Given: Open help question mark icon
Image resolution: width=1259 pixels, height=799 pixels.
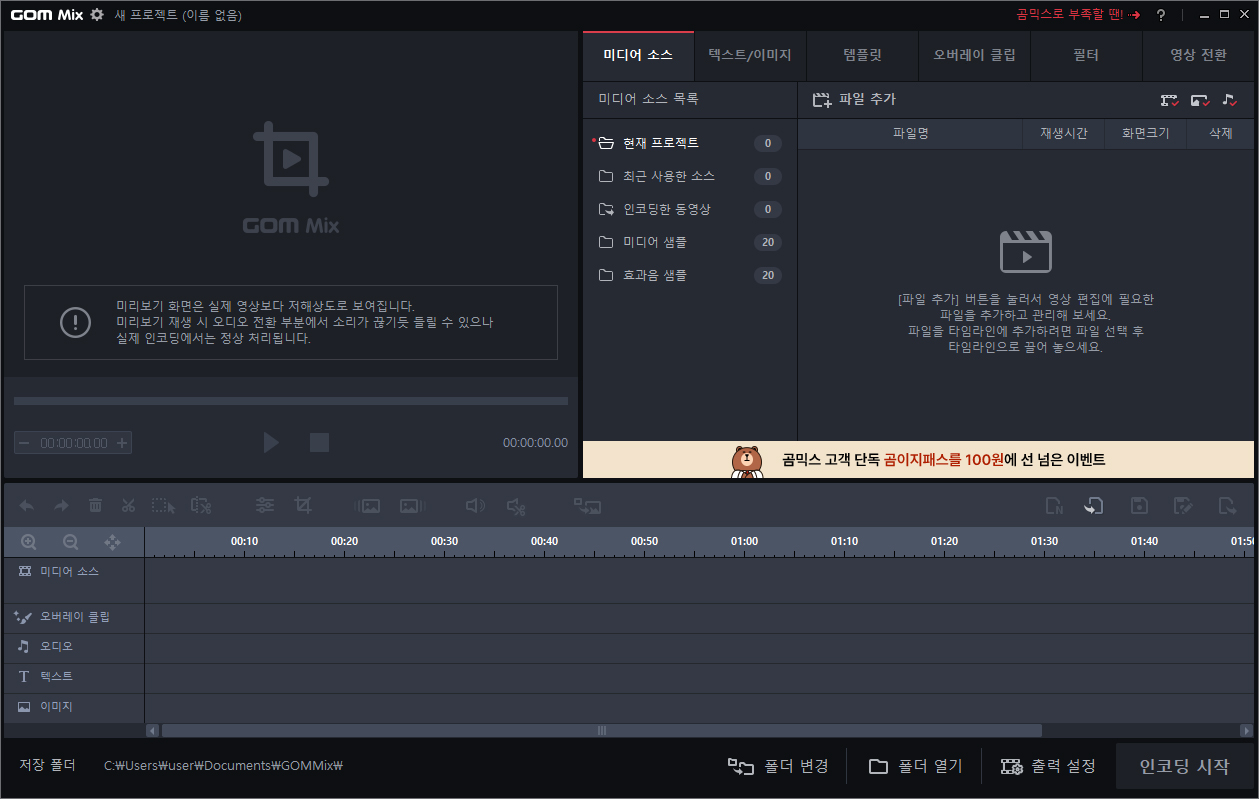Looking at the screenshot, I should pos(1161,15).
